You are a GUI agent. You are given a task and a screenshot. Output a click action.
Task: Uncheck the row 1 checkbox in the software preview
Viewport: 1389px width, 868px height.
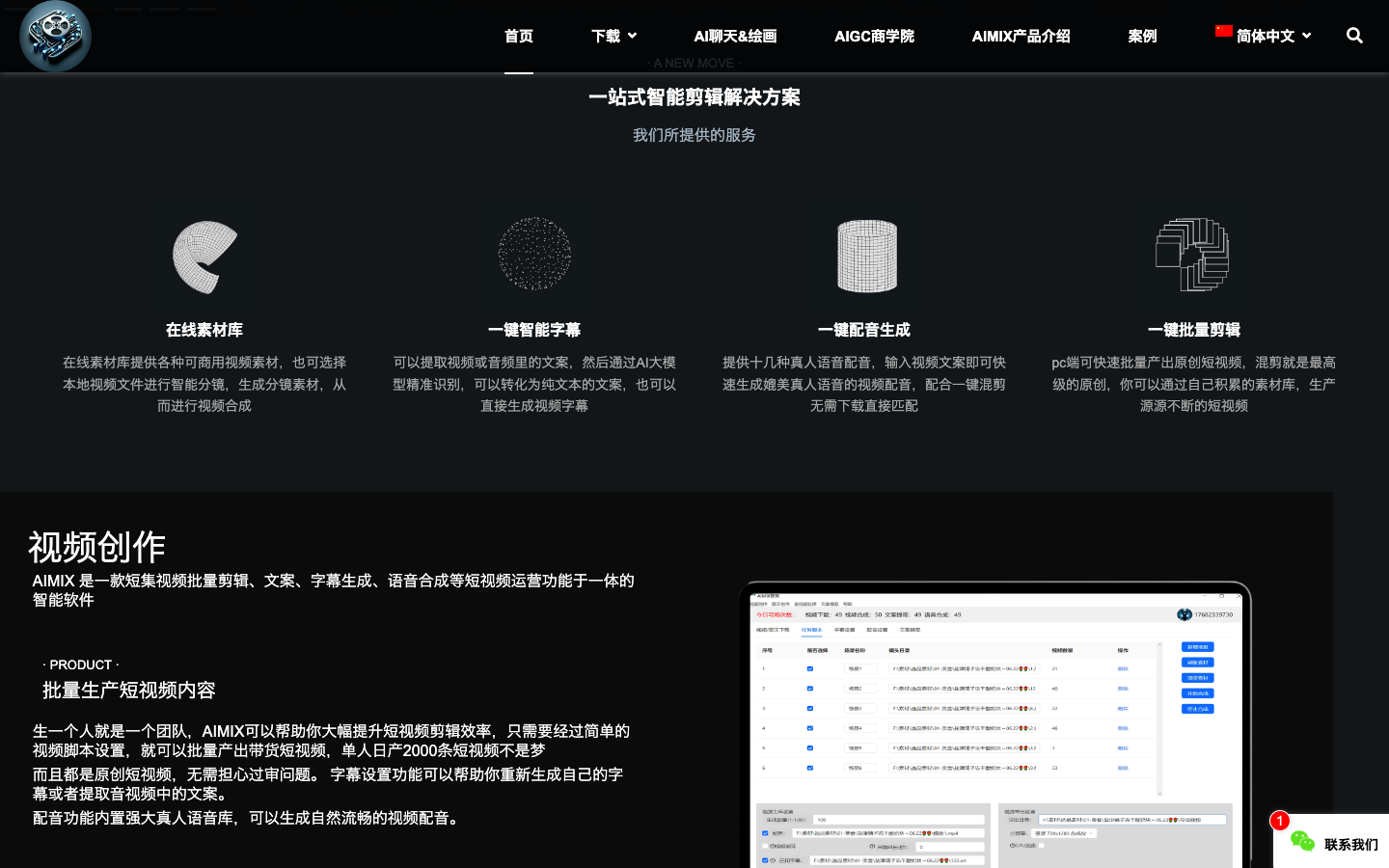pos(810,668)
